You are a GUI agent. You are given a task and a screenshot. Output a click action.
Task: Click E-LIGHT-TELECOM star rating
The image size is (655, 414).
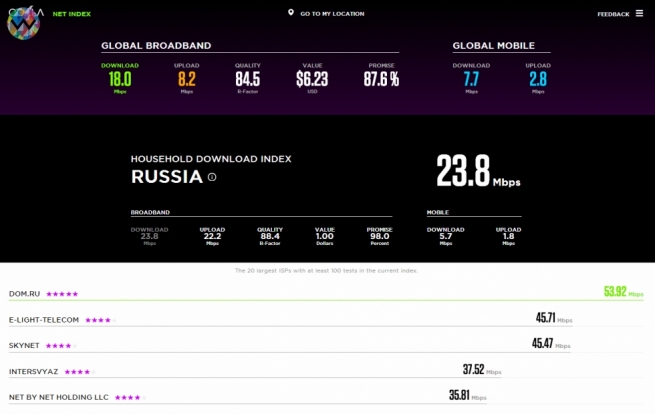[x=101, y=320]
